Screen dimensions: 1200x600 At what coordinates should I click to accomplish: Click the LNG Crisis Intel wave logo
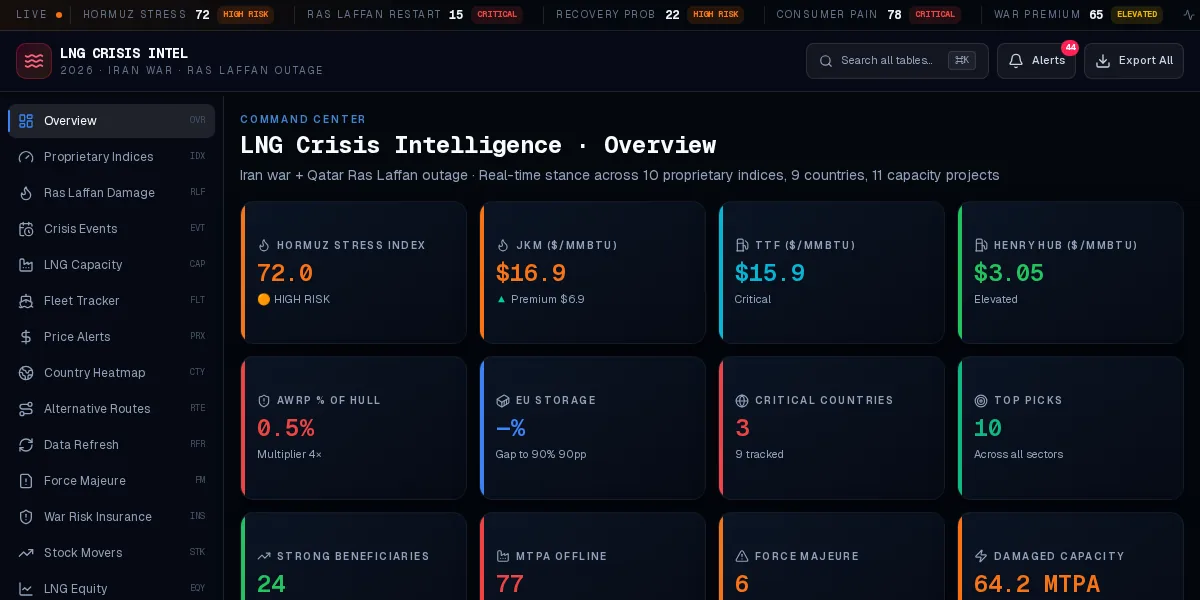pos(34,61)
